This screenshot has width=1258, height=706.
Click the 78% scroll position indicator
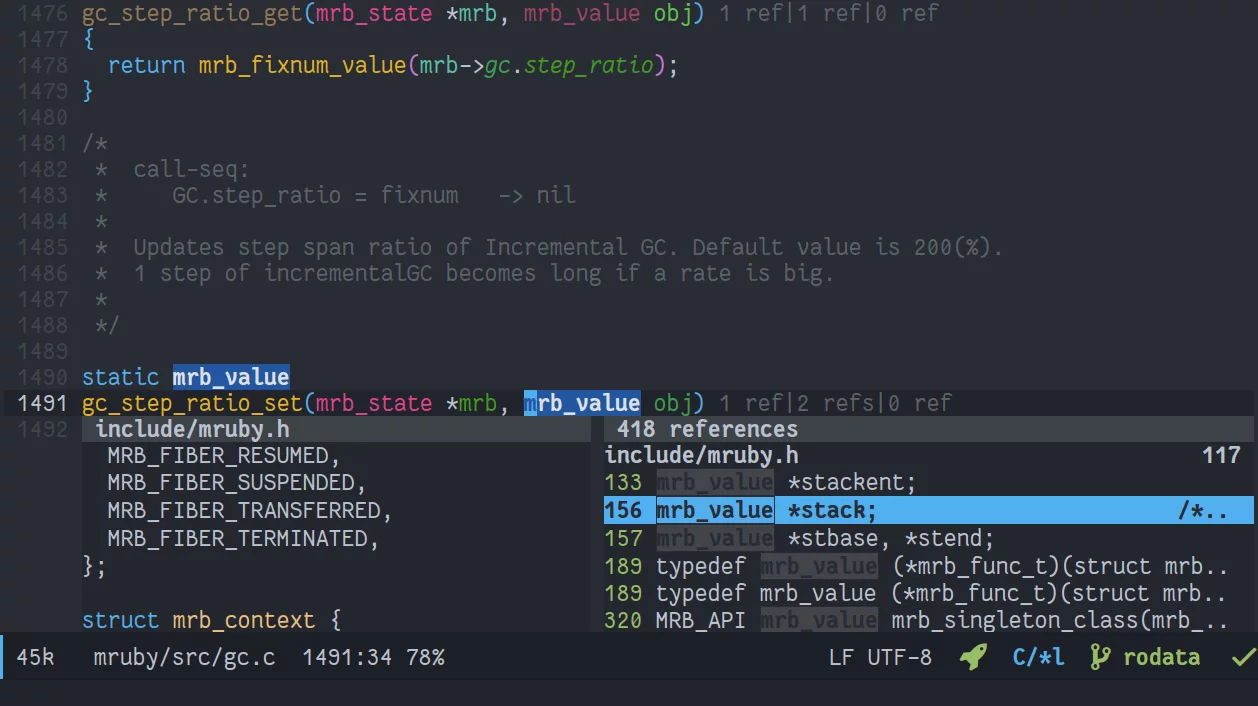click(425, 657)
